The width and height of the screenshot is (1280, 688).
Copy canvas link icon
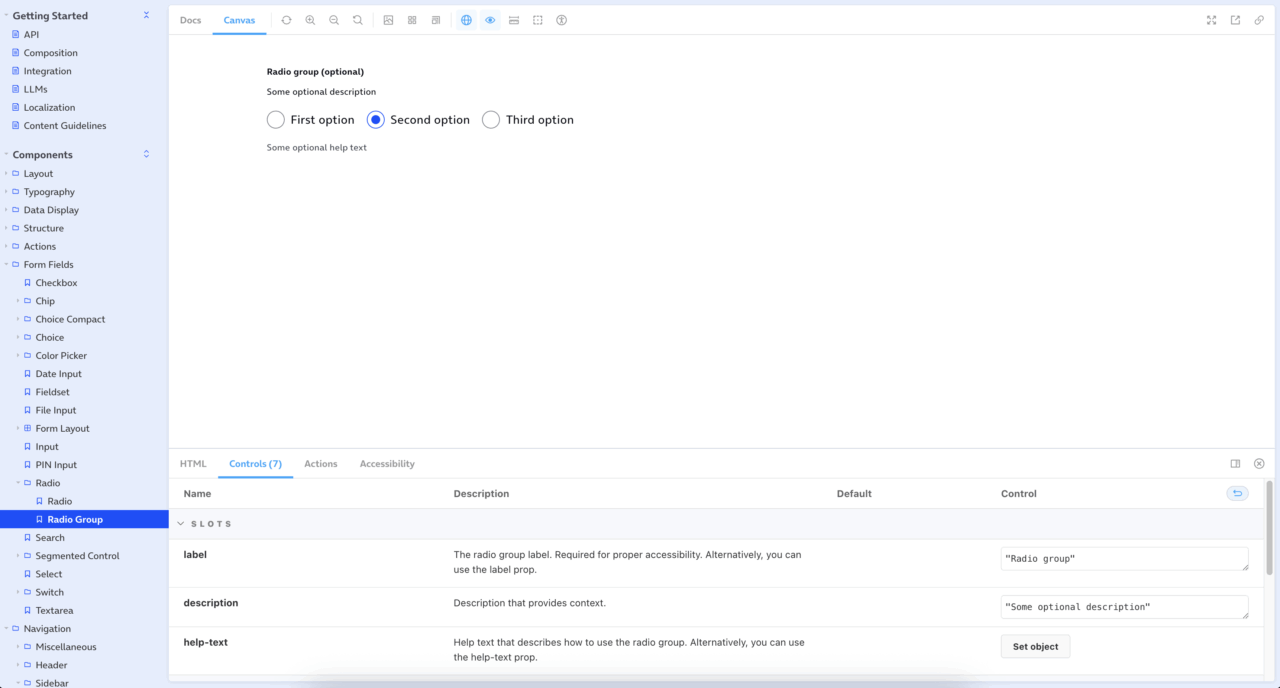coord(1259,20)
